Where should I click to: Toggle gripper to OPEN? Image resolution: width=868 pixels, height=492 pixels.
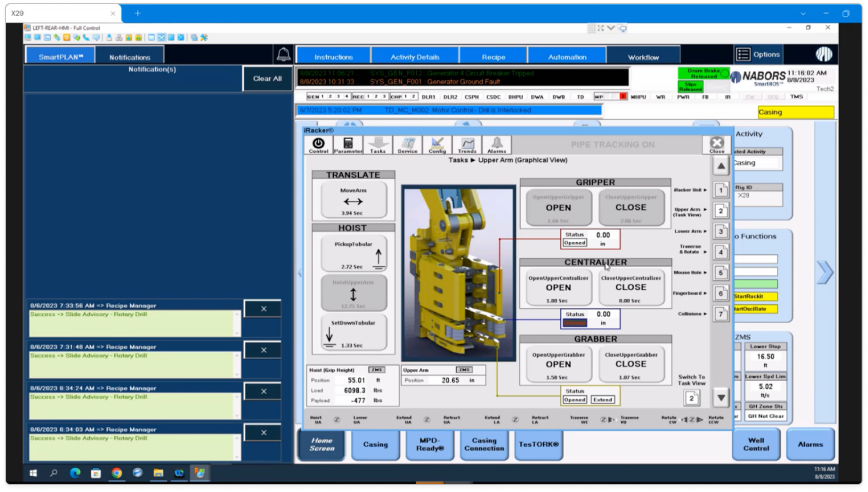click(x=558, y=208)
